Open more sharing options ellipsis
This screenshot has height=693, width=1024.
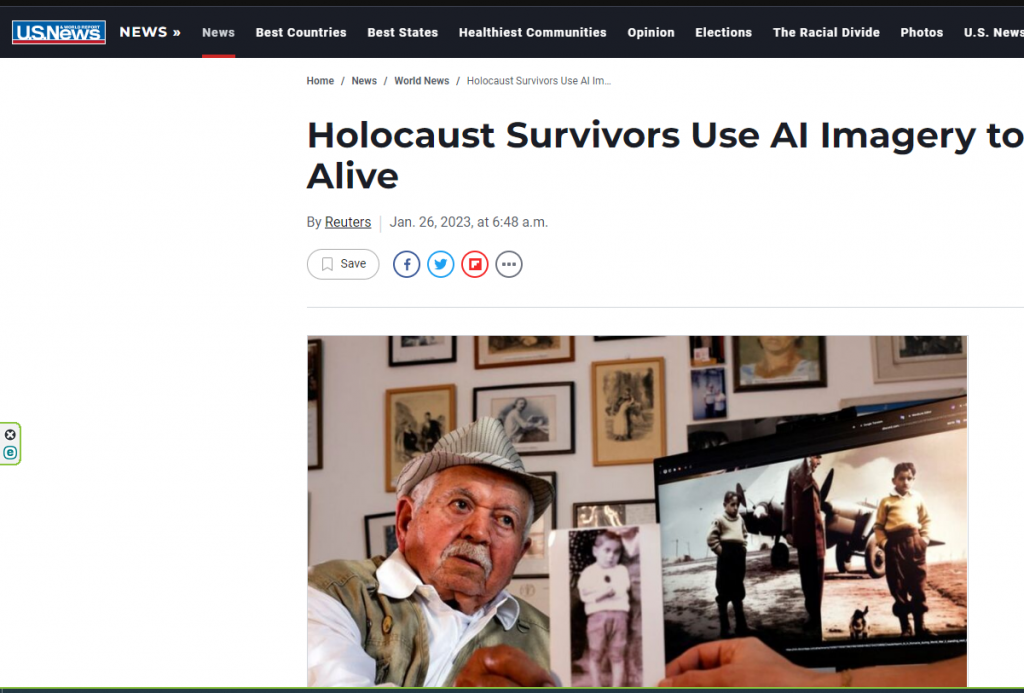[509, 265]
